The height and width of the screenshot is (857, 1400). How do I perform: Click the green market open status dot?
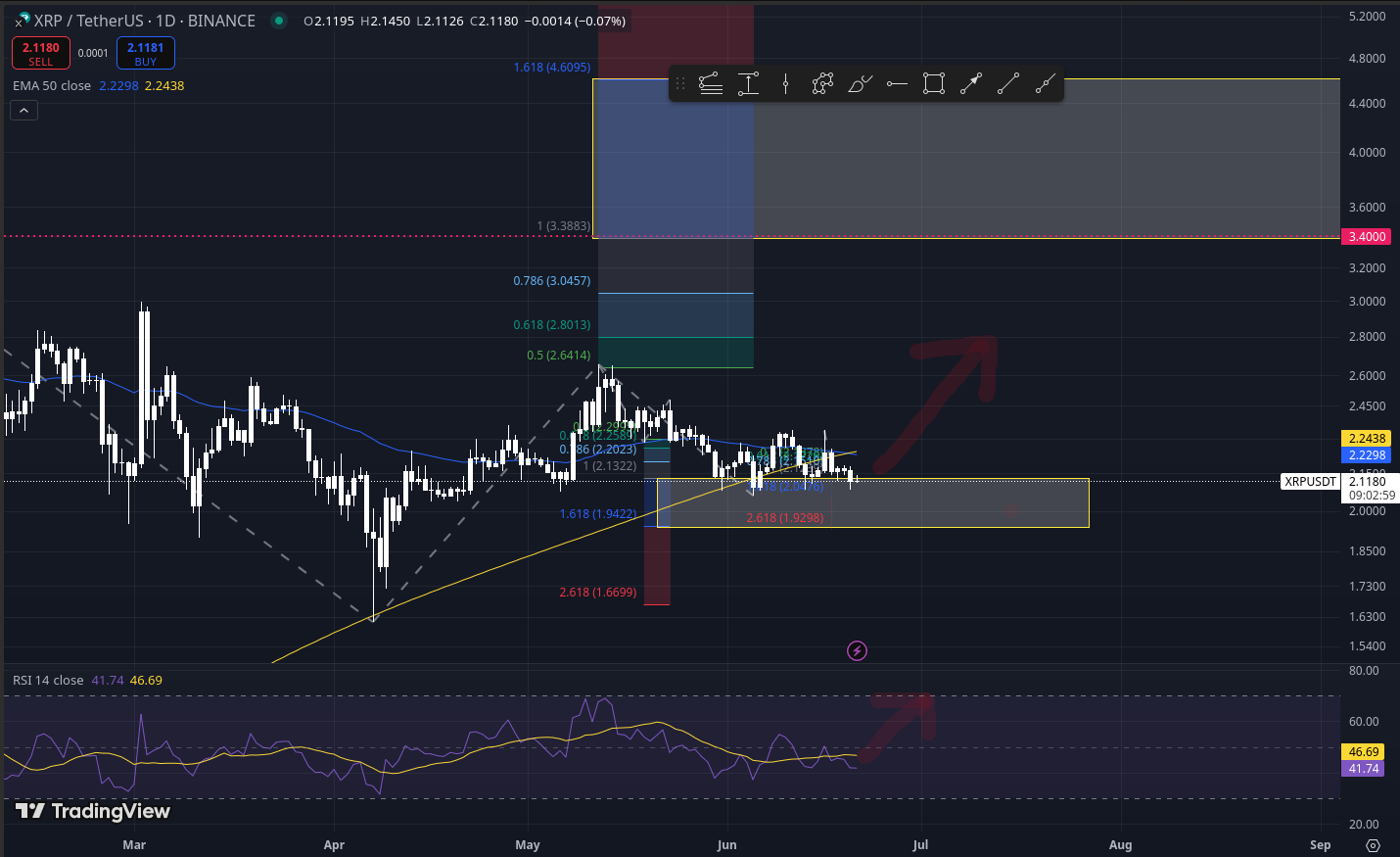point(279,21)
